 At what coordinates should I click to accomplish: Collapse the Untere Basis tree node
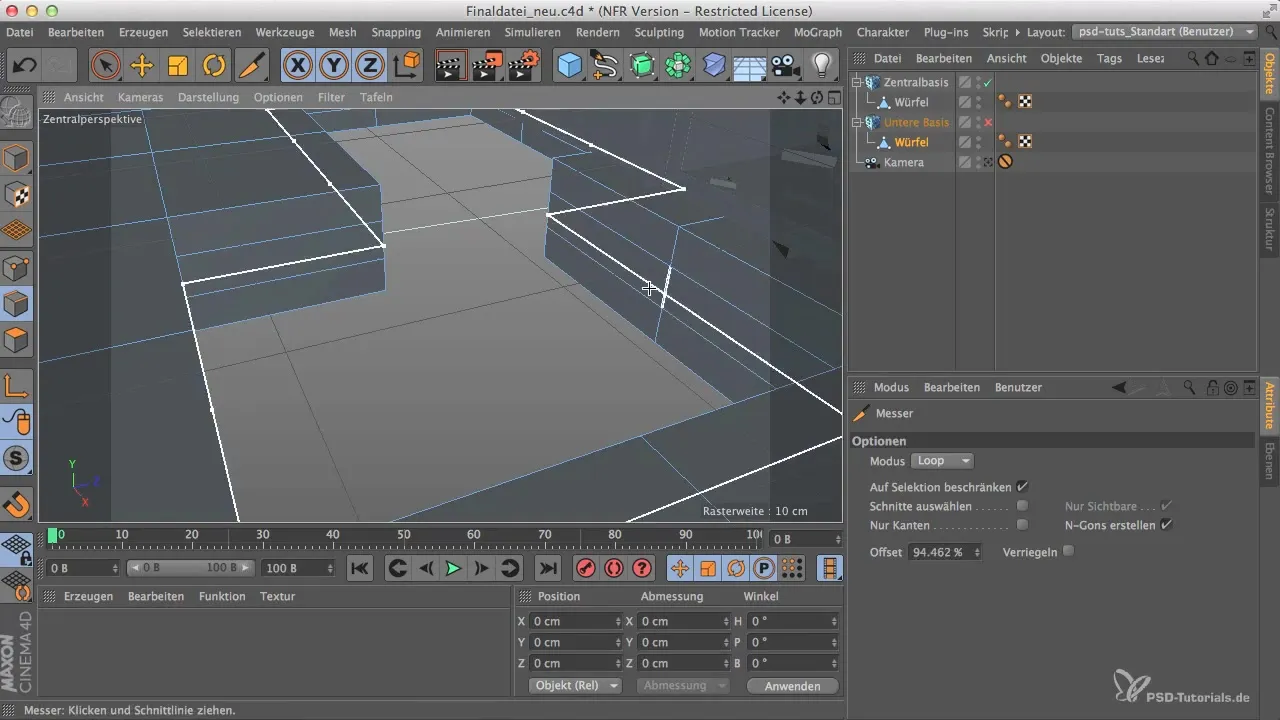click(x=856, y=122)
